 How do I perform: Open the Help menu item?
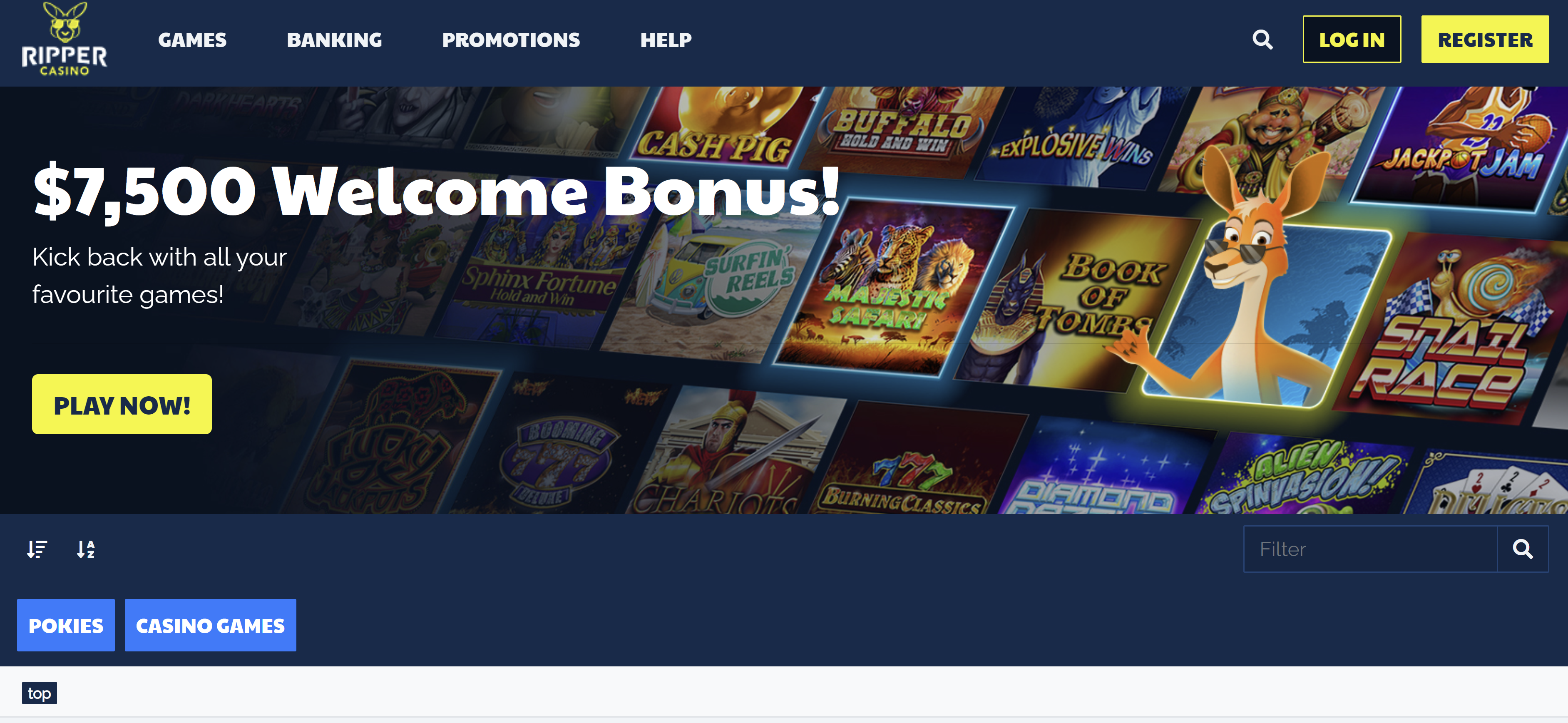666,40
